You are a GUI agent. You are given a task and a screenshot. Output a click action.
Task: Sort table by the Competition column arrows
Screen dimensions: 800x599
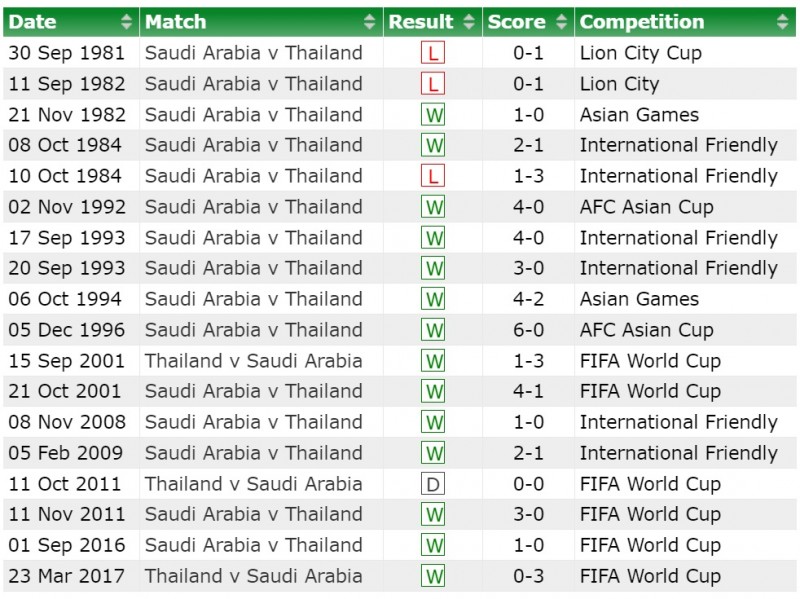(x=781, y=21)
